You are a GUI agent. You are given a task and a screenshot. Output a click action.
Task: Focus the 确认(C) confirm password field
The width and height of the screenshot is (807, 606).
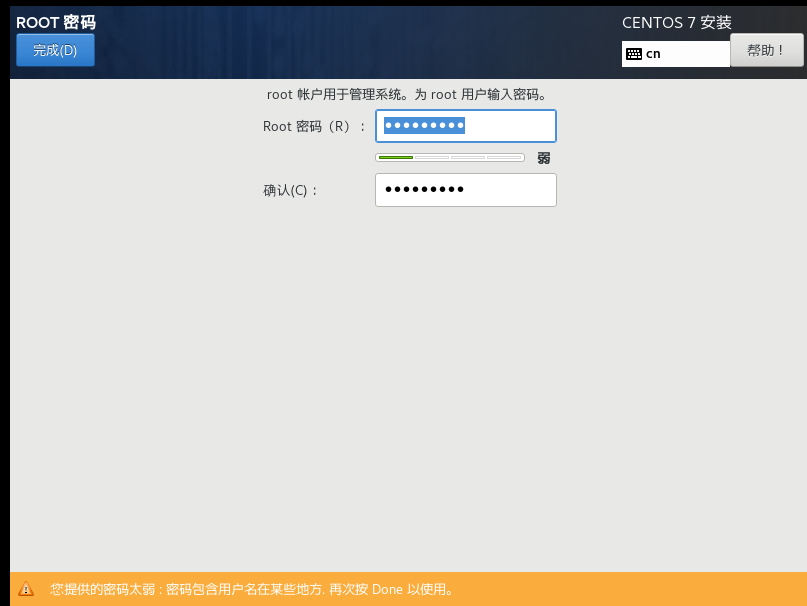click(466, 190)
